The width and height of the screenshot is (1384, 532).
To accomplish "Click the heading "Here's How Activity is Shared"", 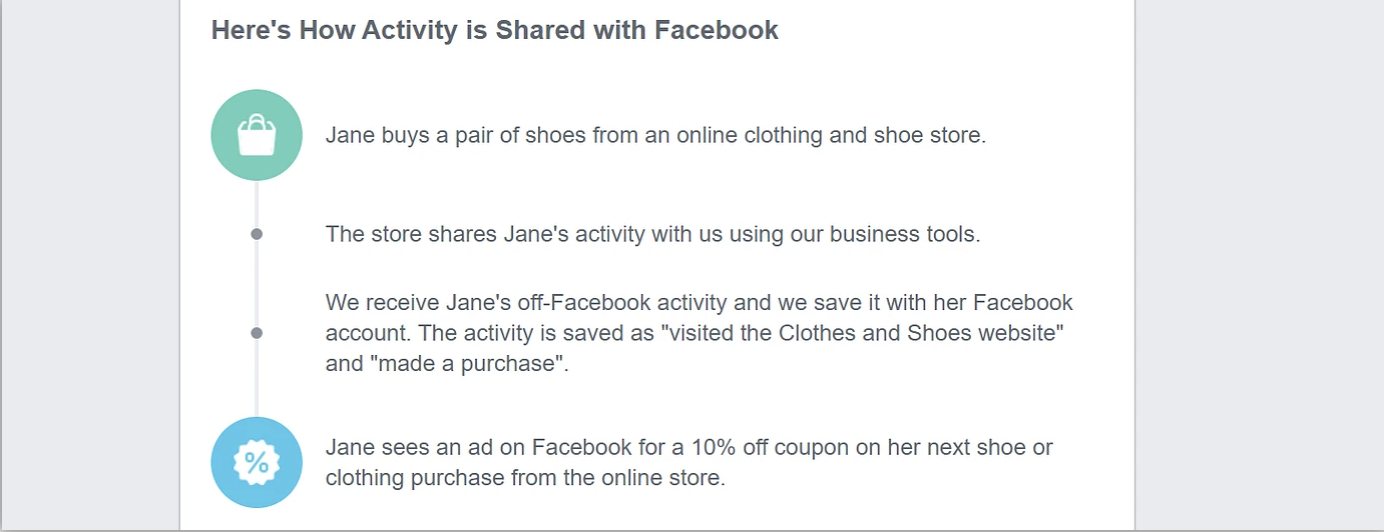I will click(494, 30).
